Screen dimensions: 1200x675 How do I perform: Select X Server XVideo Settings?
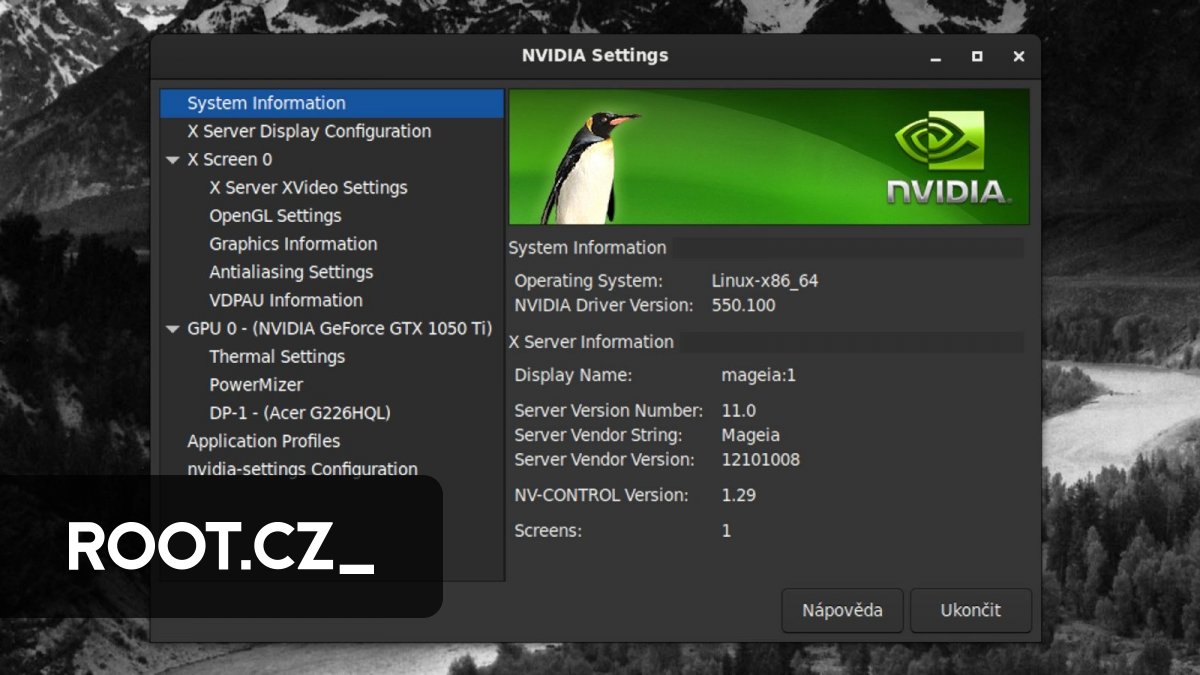[x=308, y=187]
